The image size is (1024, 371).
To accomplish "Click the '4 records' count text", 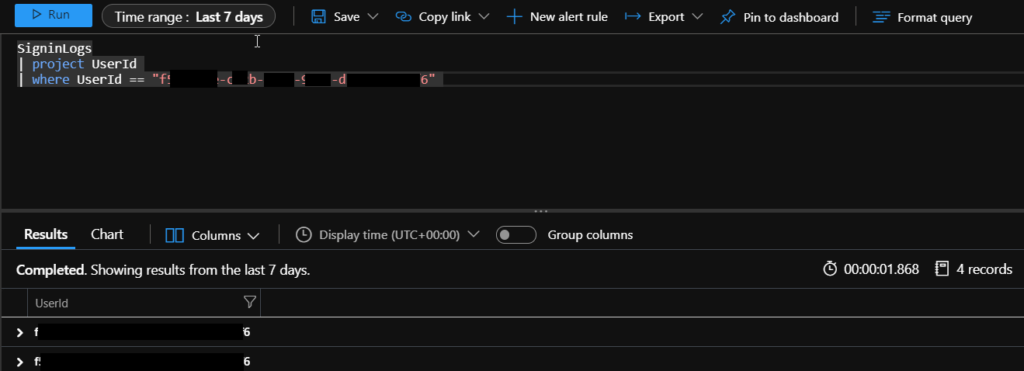I will 984,269.
